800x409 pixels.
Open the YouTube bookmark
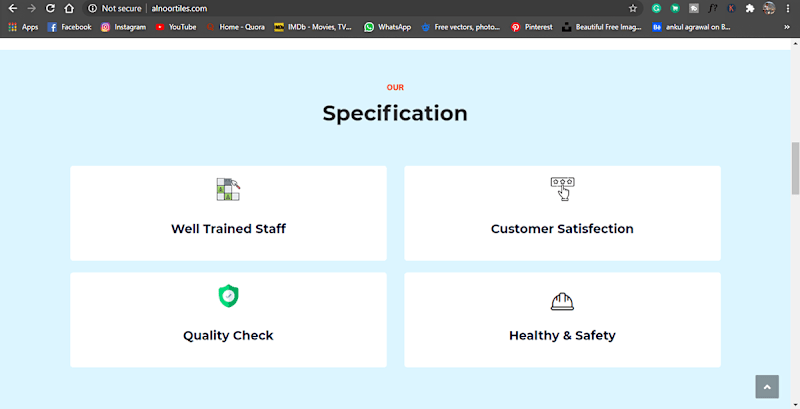(x=176, y=27)
